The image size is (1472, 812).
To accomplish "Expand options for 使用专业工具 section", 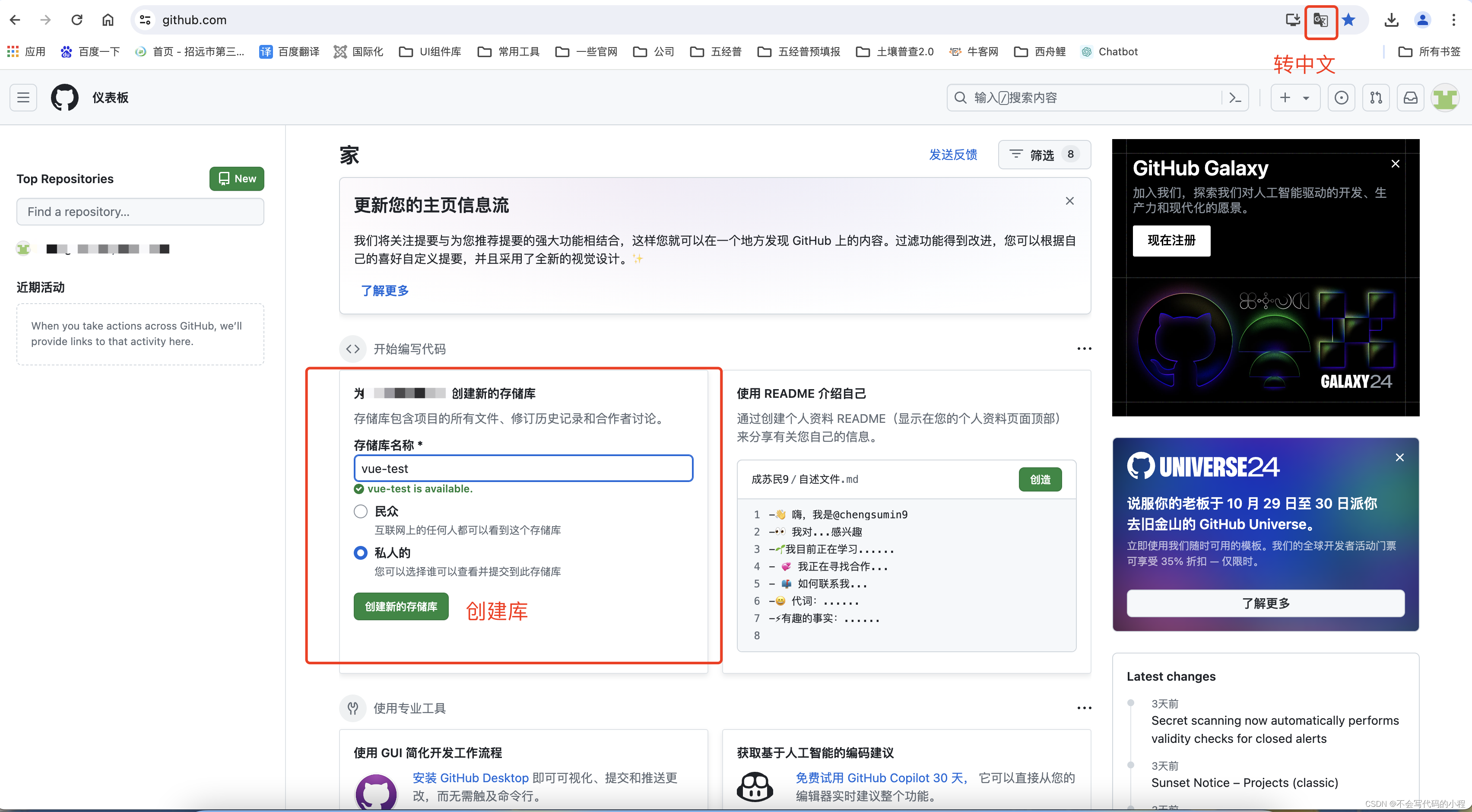I will coord(1084,708).
